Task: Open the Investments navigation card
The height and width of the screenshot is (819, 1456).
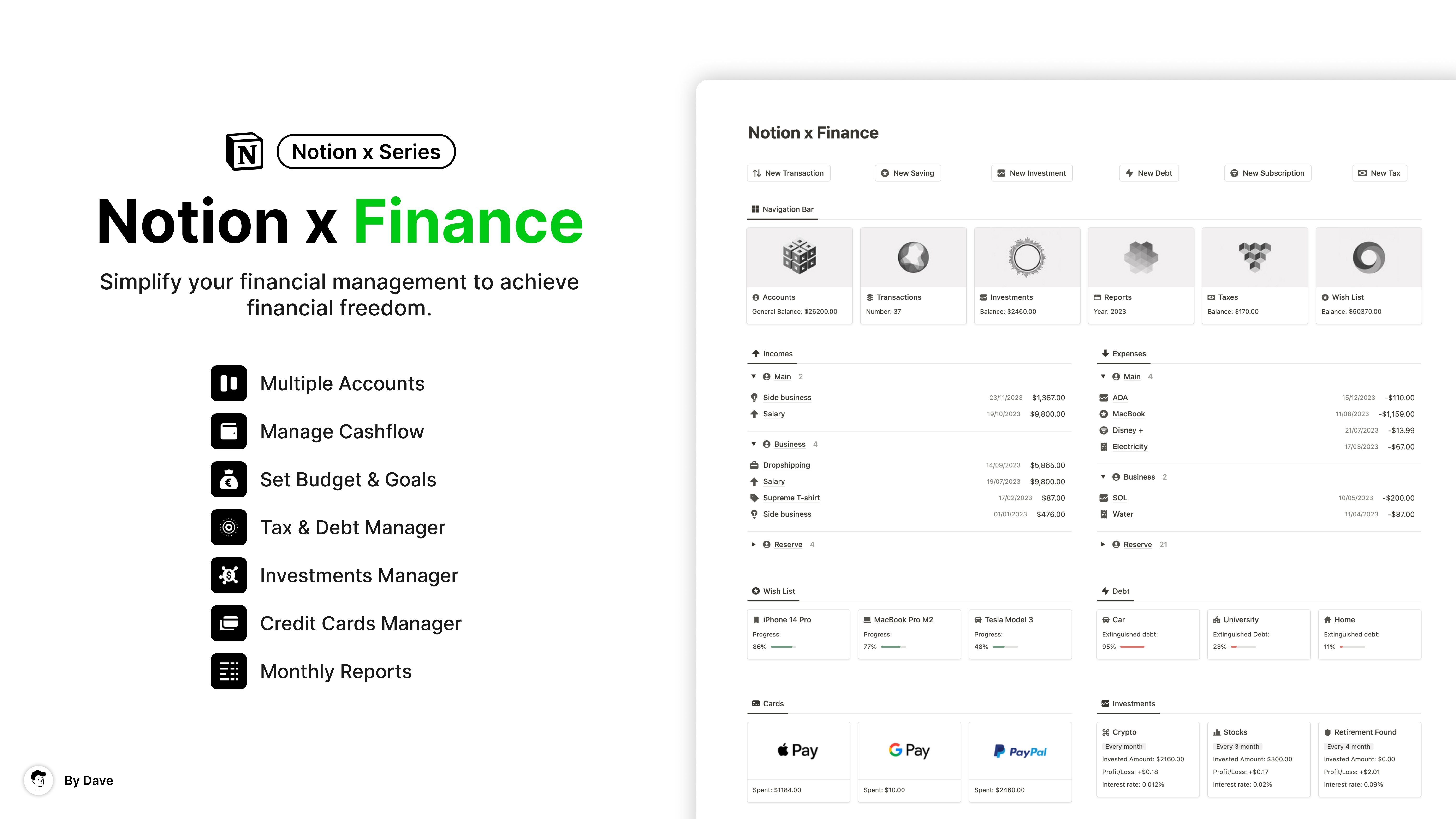Action: (x=1027, y=276)
